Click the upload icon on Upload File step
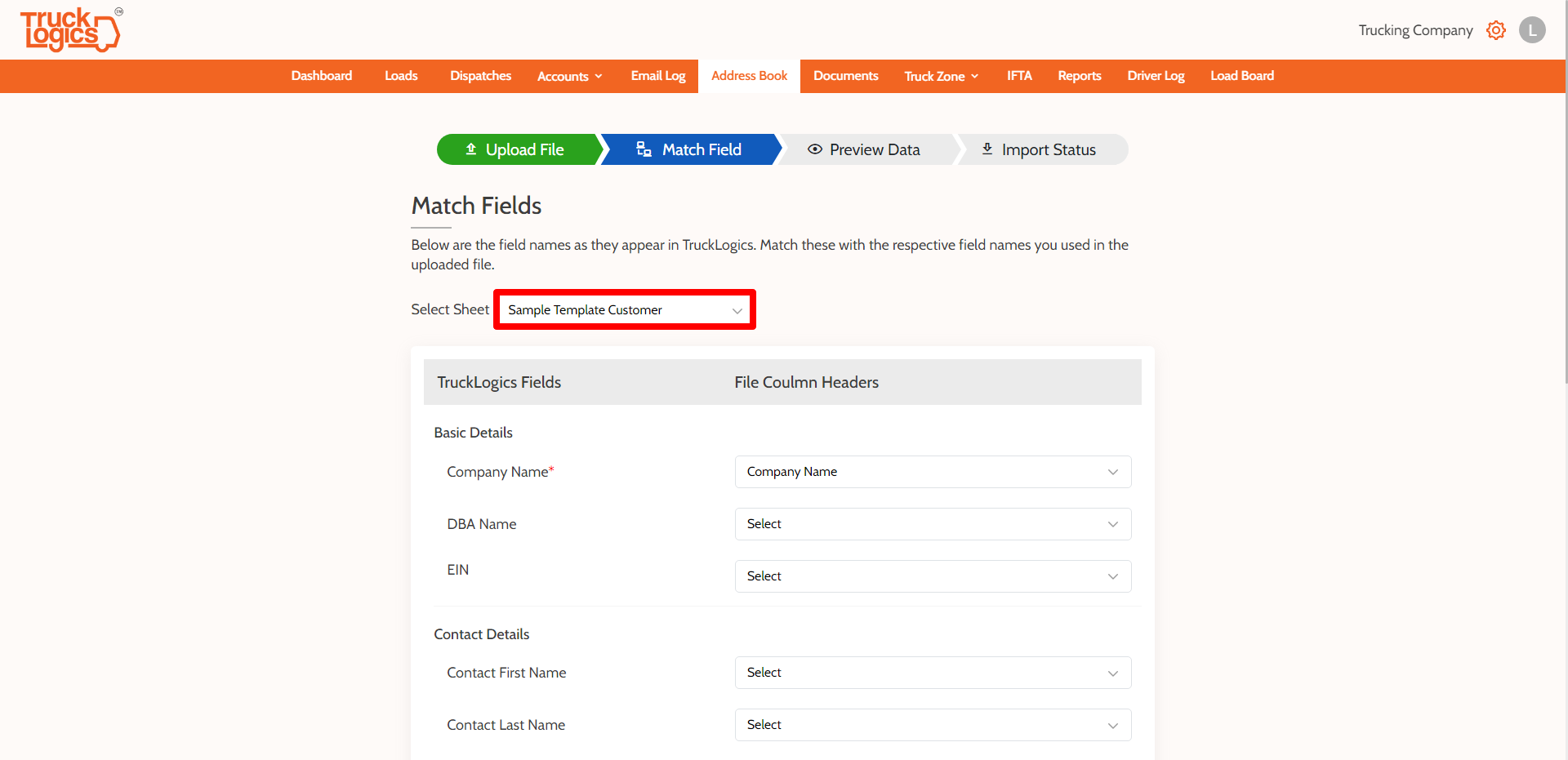This screenshot has width=1568, height=760. (x=470, y=149)
